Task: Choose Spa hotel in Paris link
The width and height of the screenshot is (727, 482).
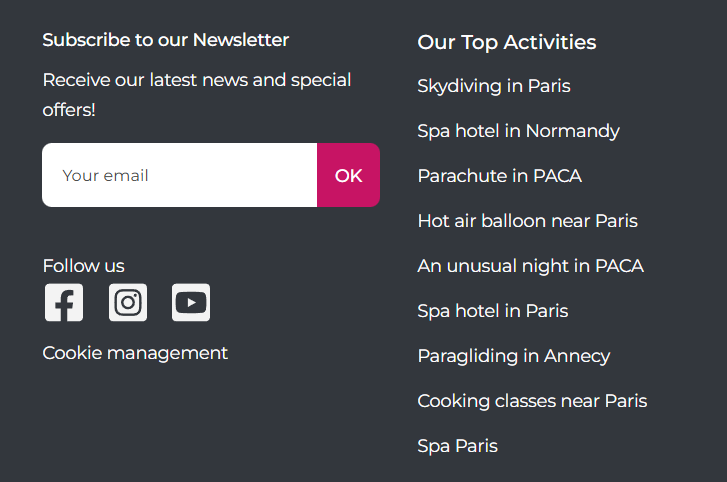Action: [492, 311]
